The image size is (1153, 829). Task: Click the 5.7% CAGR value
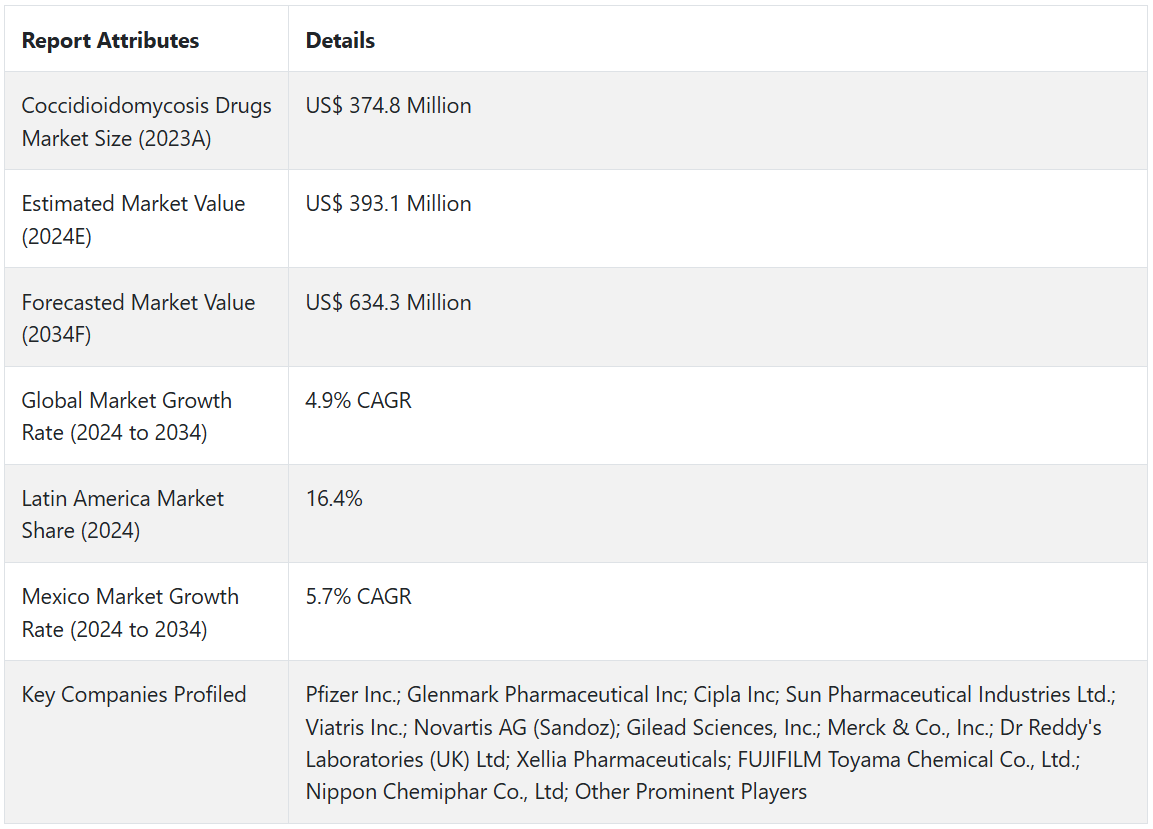pyautogui.click(x=358, y=597)
